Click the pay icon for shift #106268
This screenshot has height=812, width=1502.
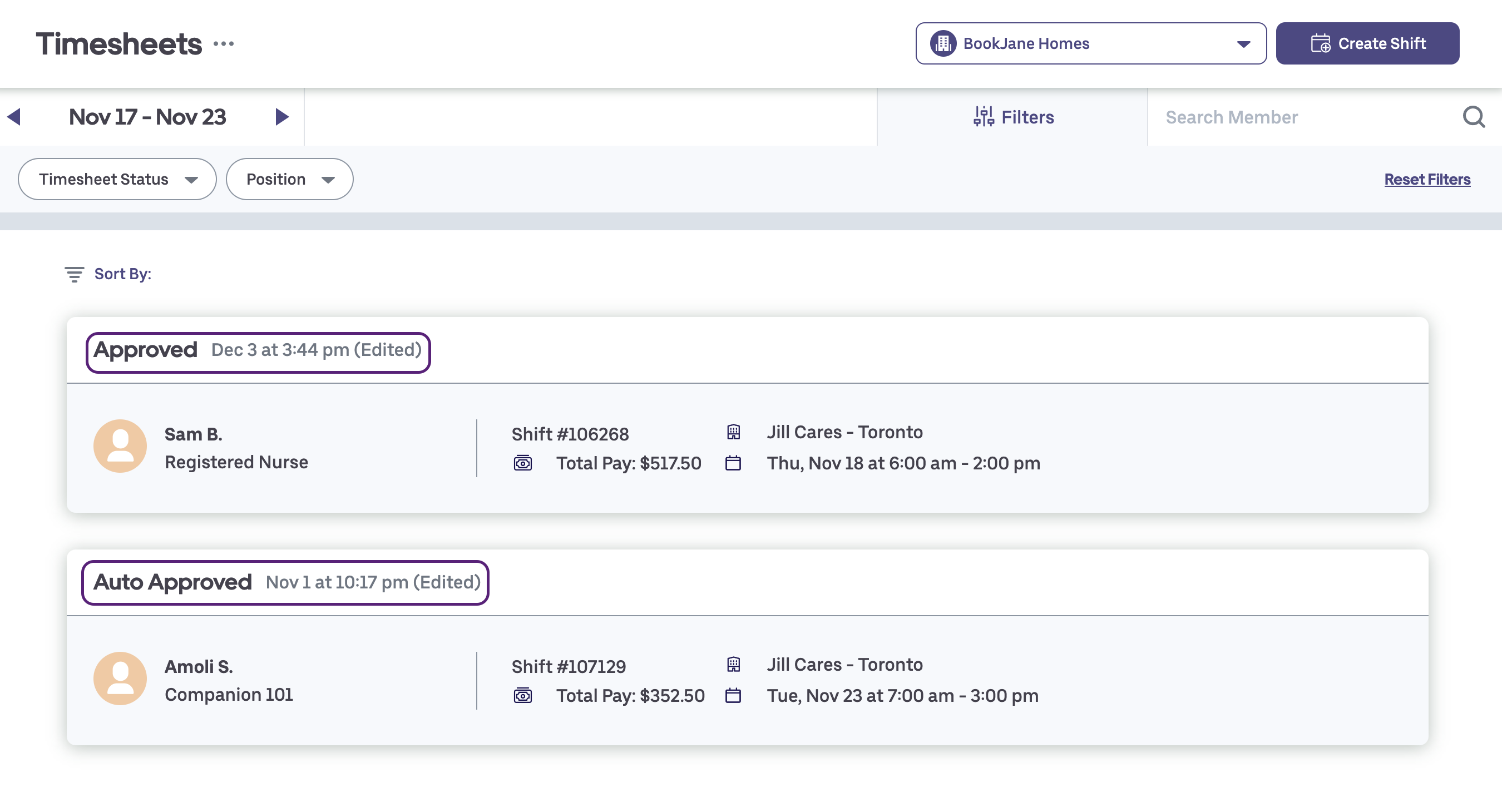pyautogui.click(x=522, y=463)
